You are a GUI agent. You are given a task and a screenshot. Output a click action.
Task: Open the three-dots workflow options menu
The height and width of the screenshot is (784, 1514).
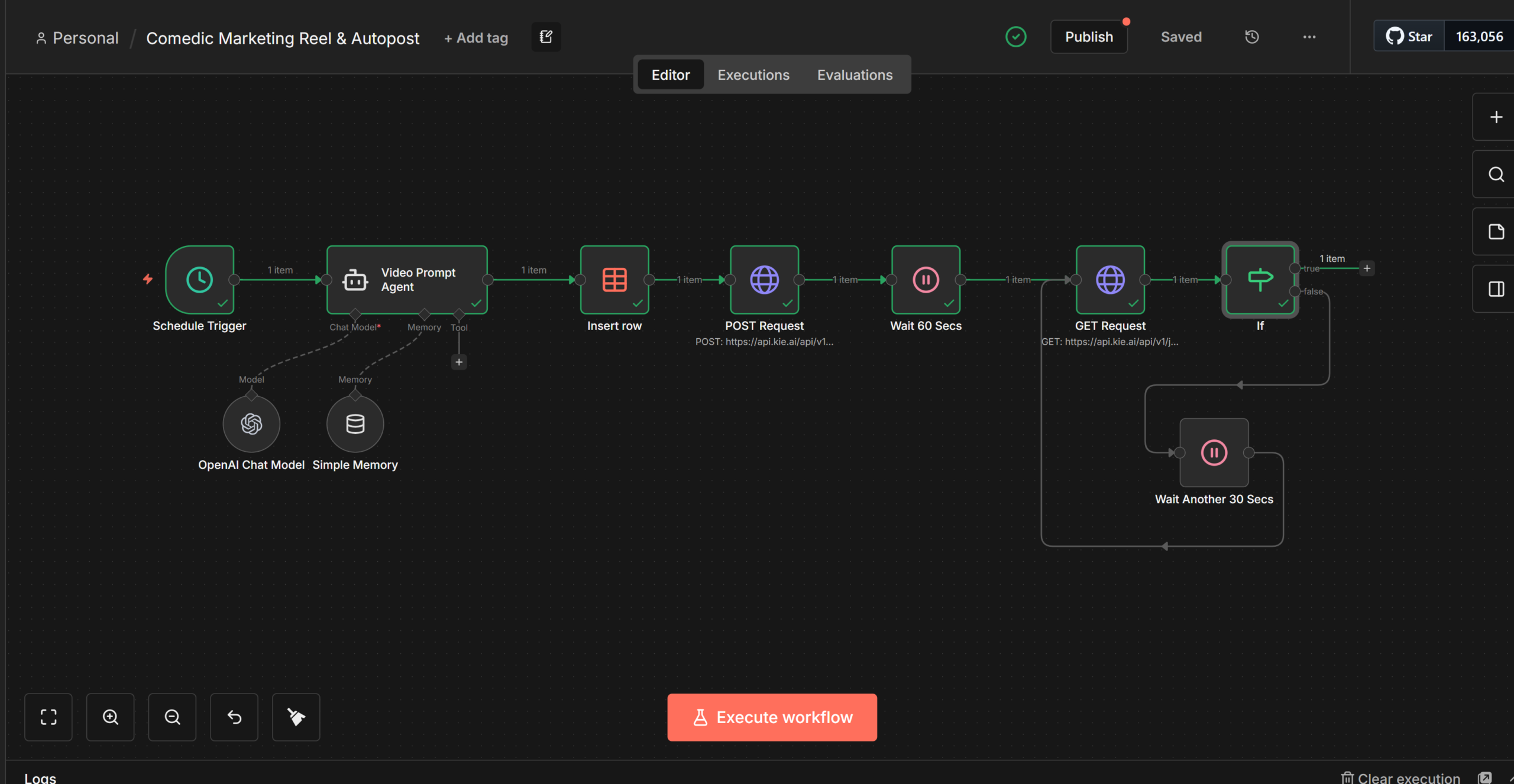pos(1309,37)
